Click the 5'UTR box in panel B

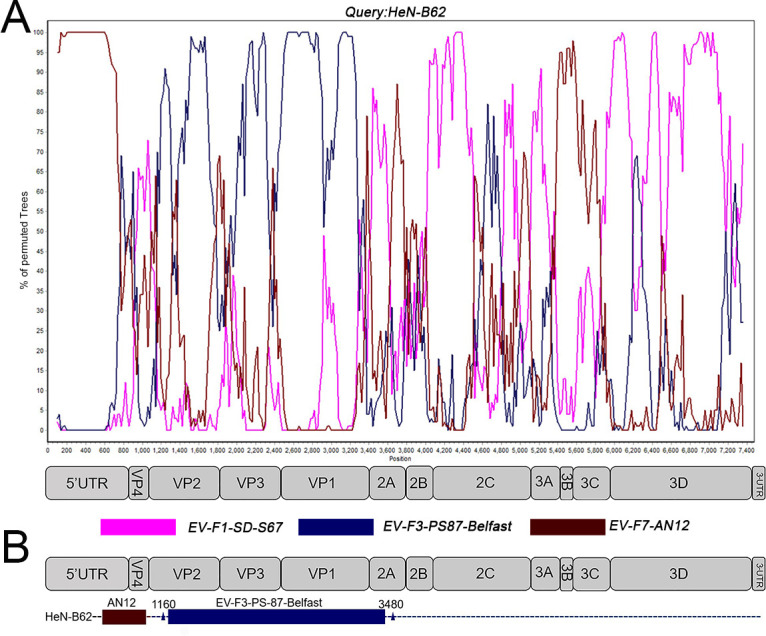(x=87, y=573)
